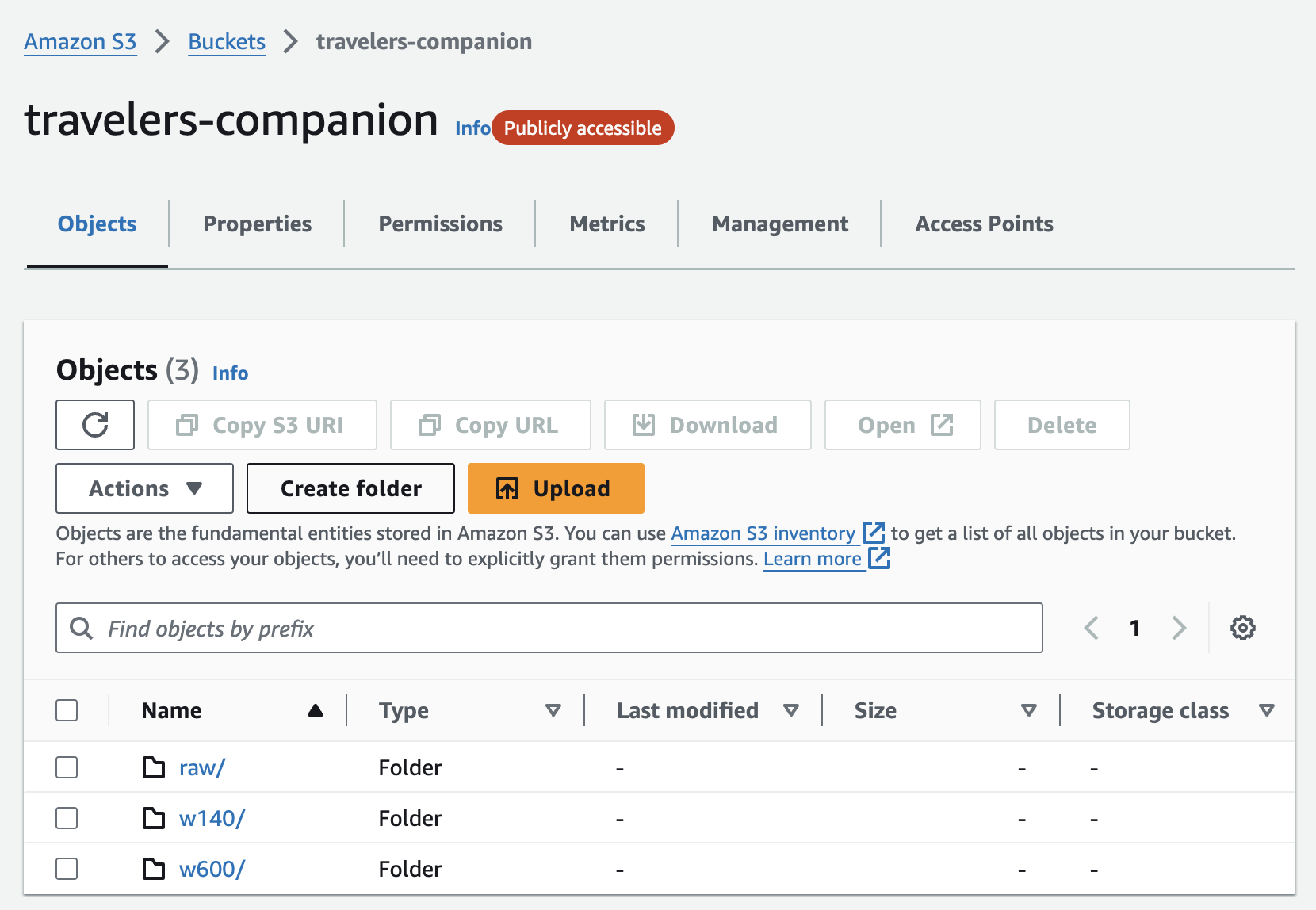Viewport: 1316px width, 910px height.
Task: Click the Name column header
Action: [x=171, y=710]
